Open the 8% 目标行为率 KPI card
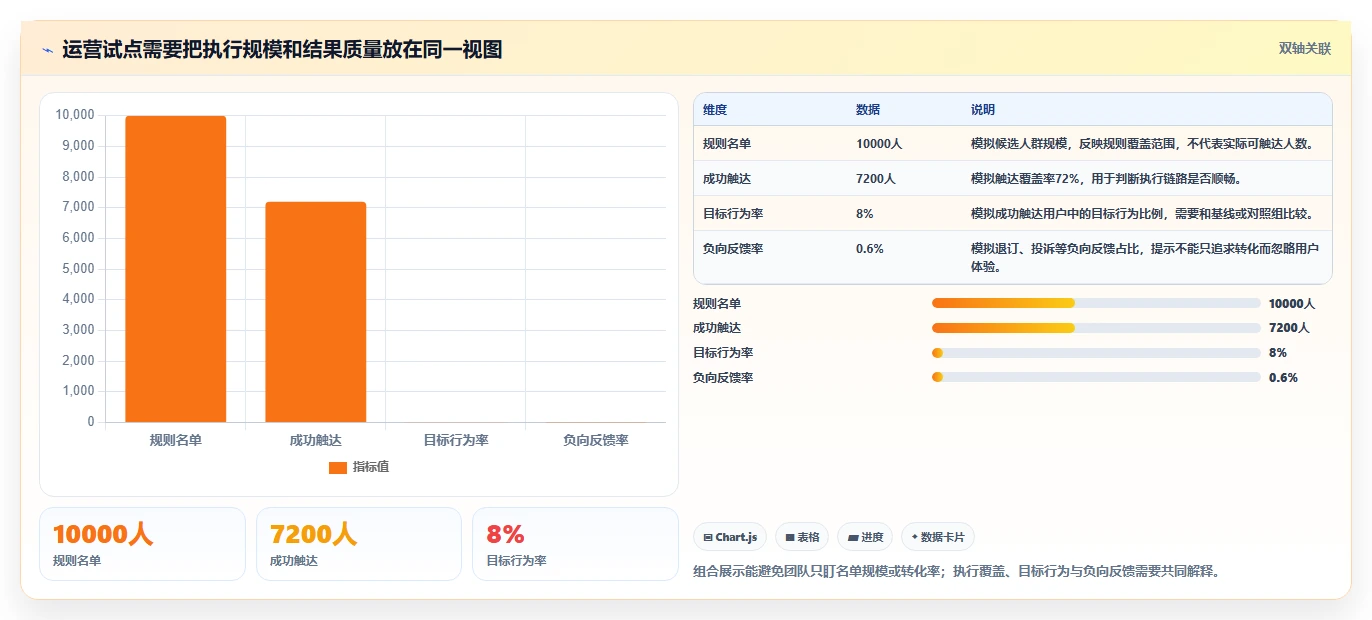1372x620 pixels. [575, 544]
